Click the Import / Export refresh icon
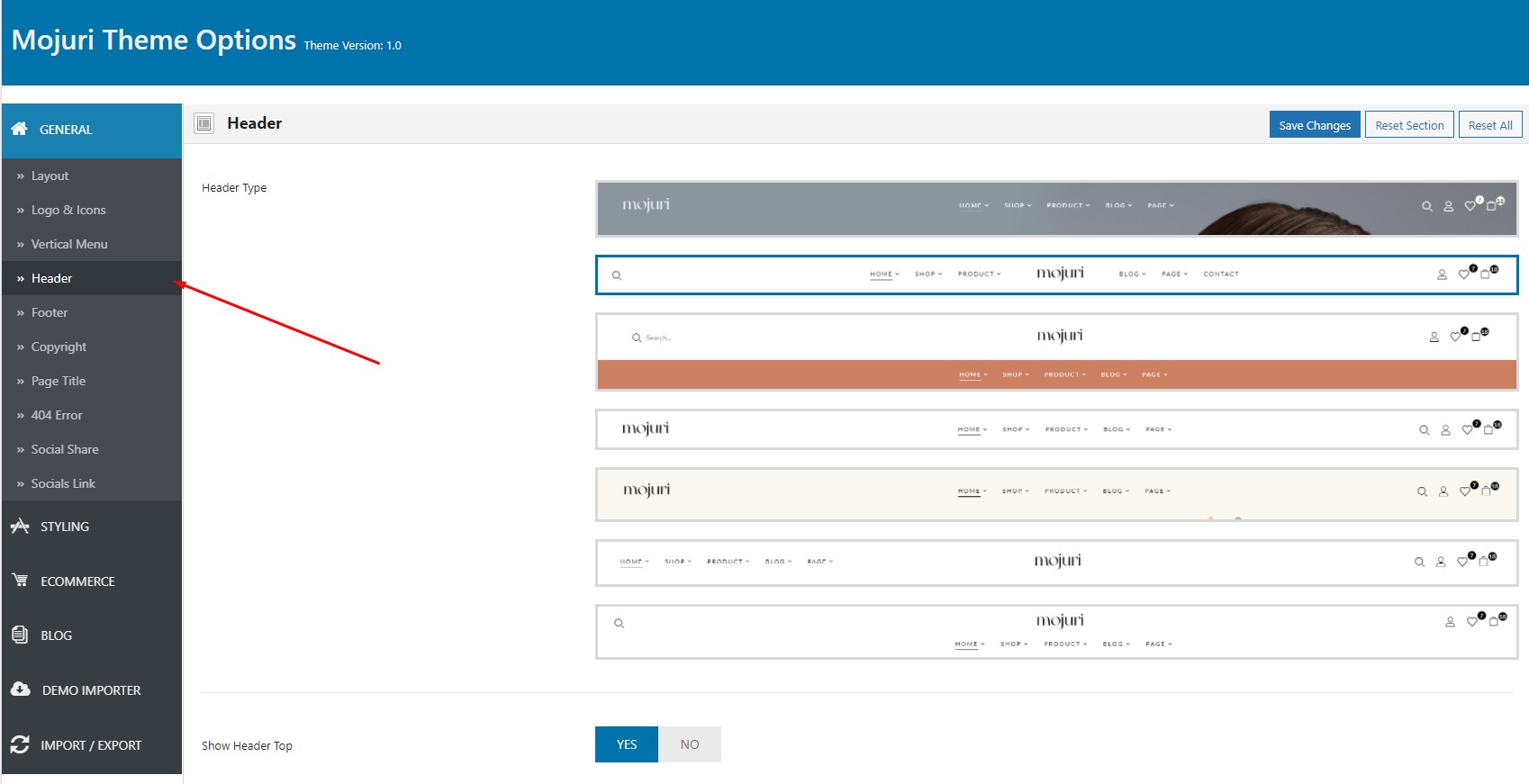The image size is (1529, 784). pyautogui.click(x=20, y=744)
